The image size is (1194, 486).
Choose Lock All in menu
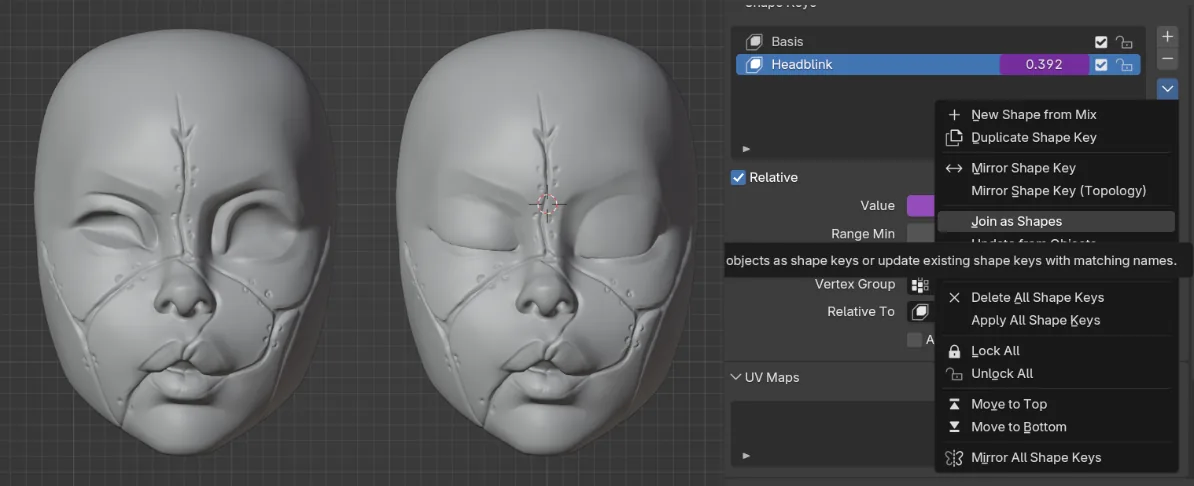[x=1056, y=350]
